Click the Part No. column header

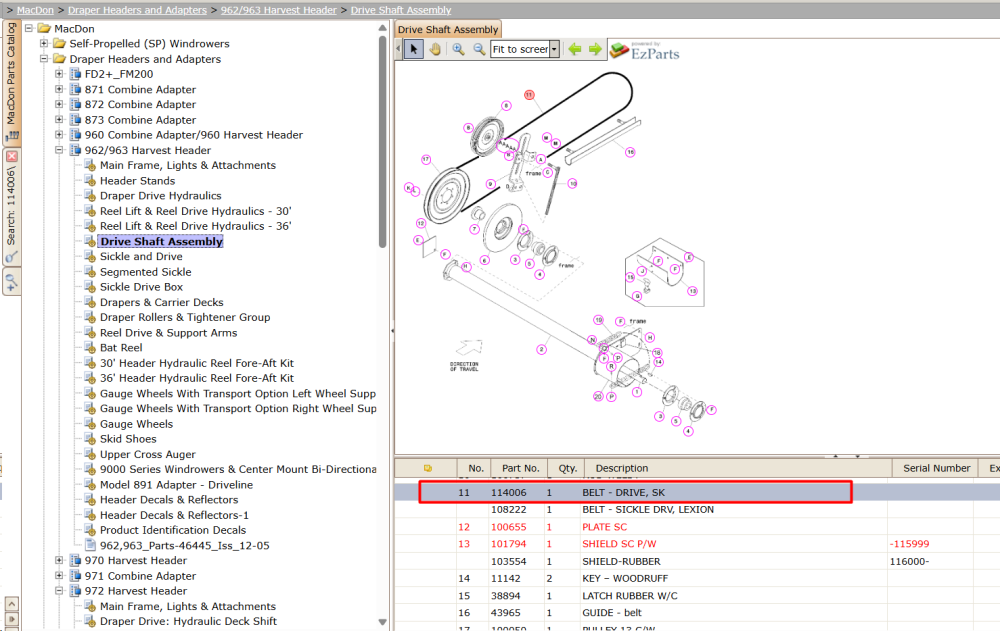520,468
